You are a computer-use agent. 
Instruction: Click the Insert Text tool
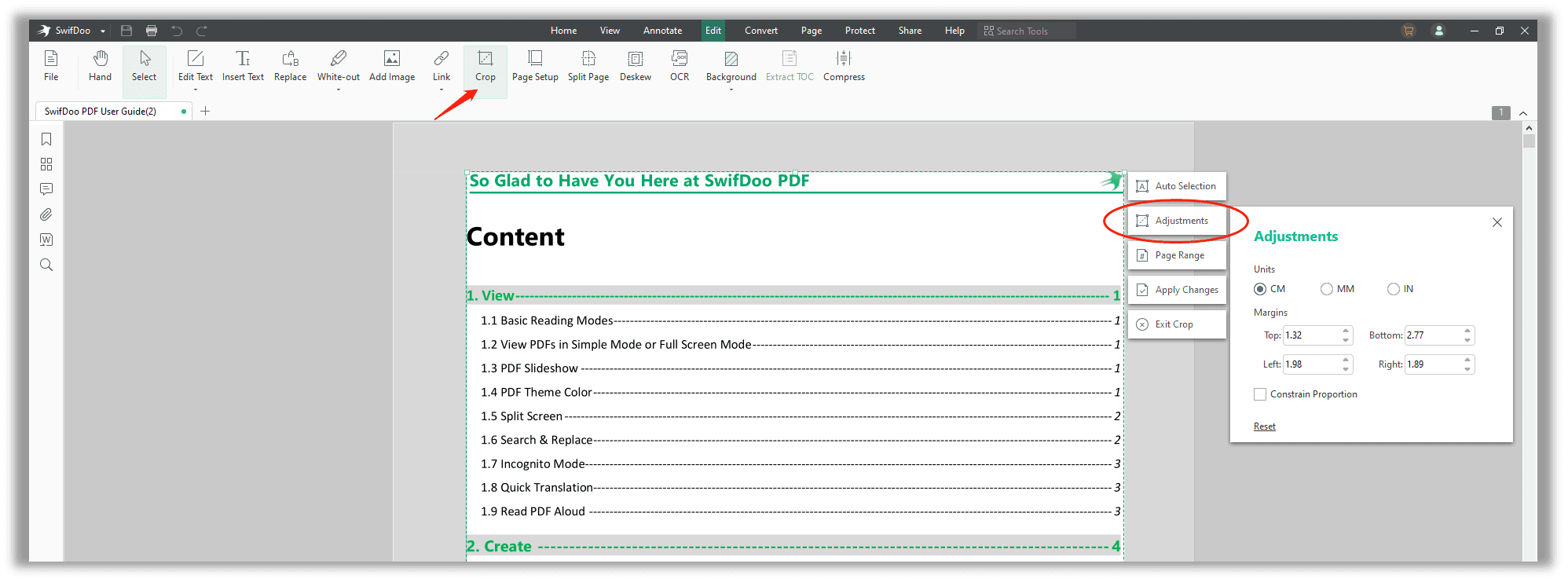[244, 66]
